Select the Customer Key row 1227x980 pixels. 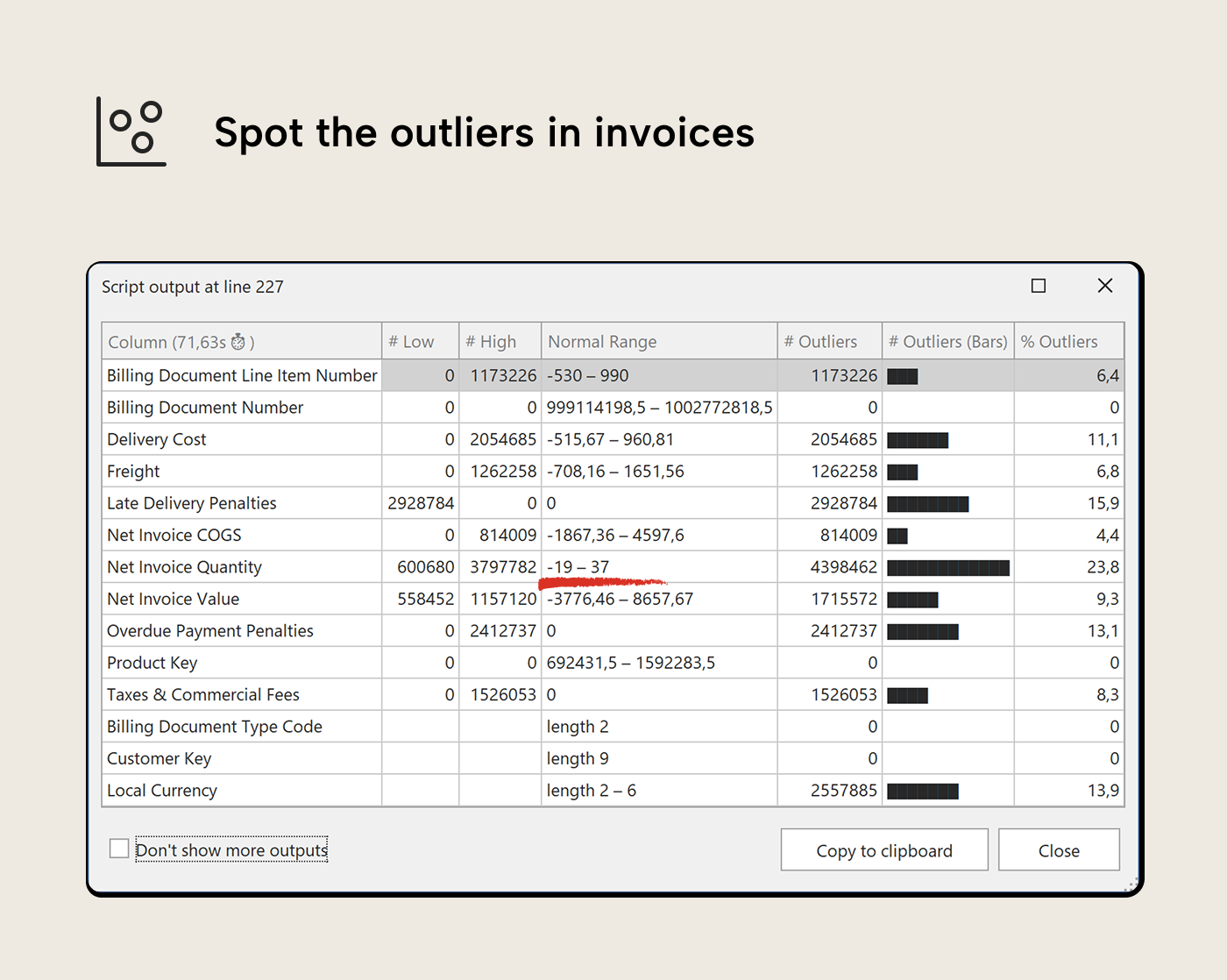[x=159, y=758]
